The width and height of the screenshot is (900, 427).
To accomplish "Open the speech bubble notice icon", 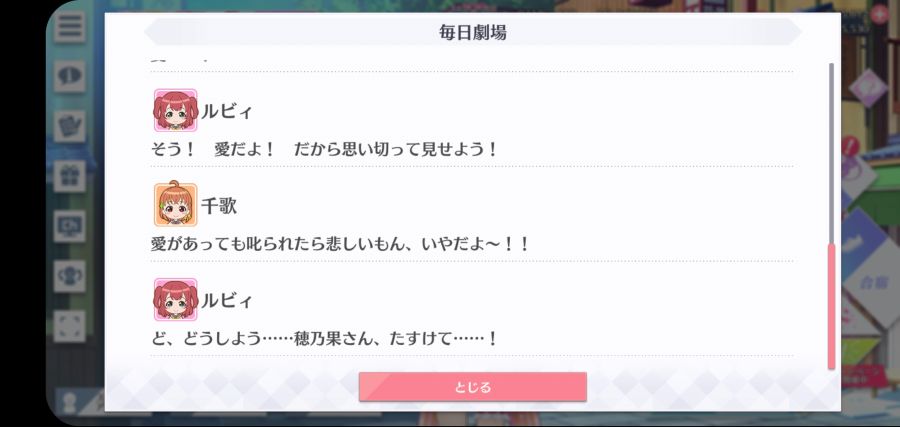I will pos(69,76).
